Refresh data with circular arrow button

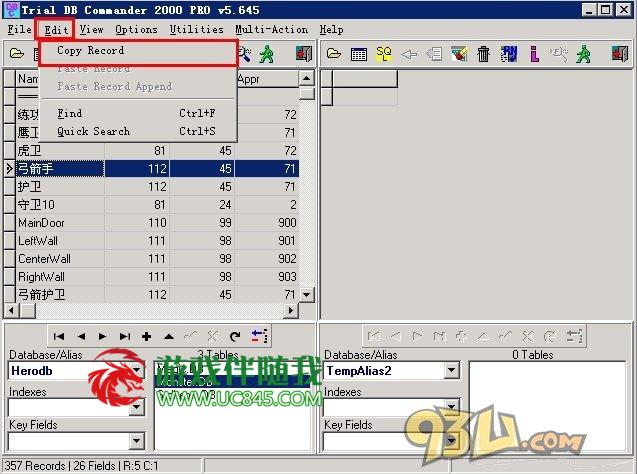(235, 336)
